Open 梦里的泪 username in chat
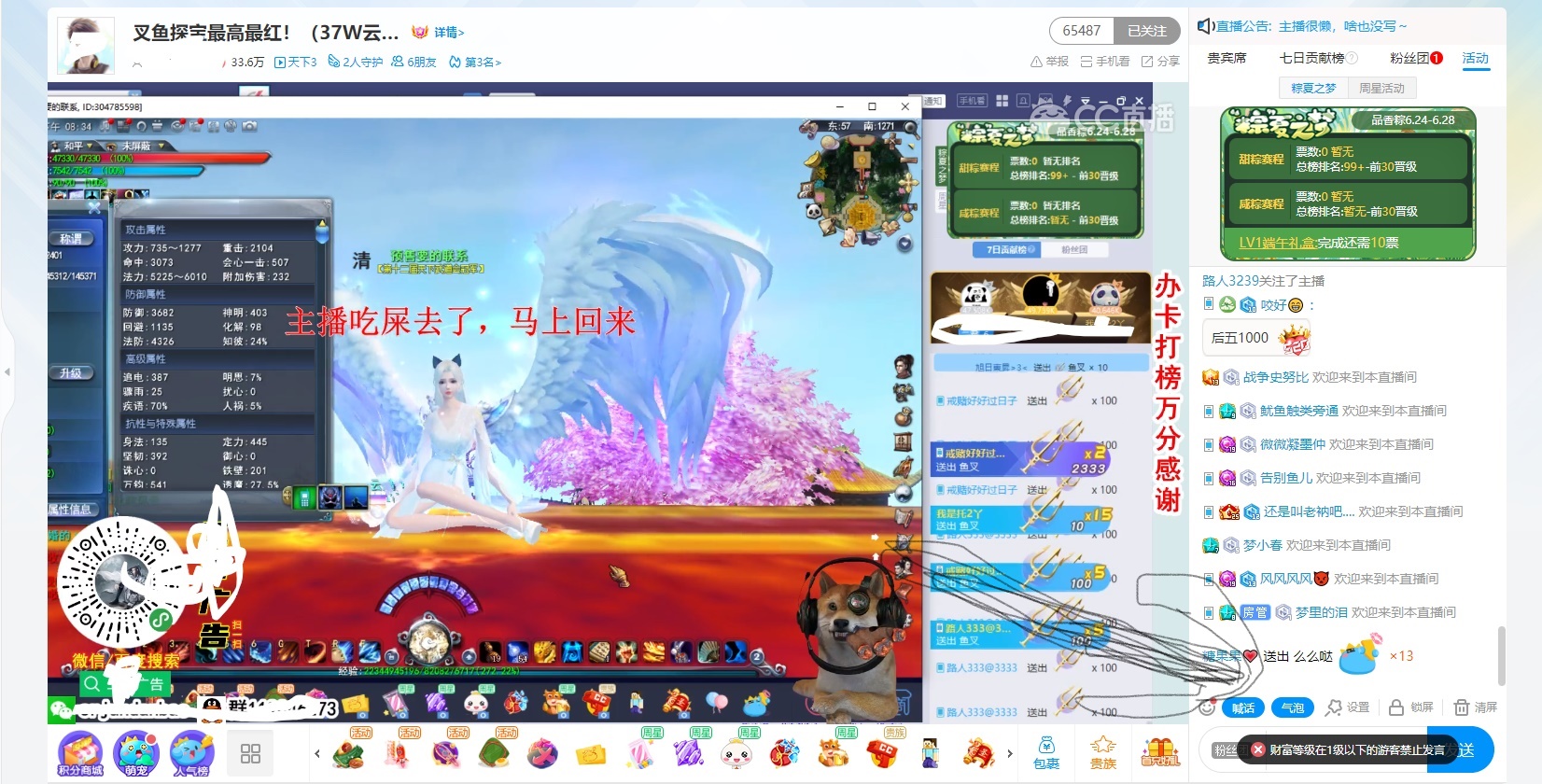The image size is (1542, 784). point(1321,612)
